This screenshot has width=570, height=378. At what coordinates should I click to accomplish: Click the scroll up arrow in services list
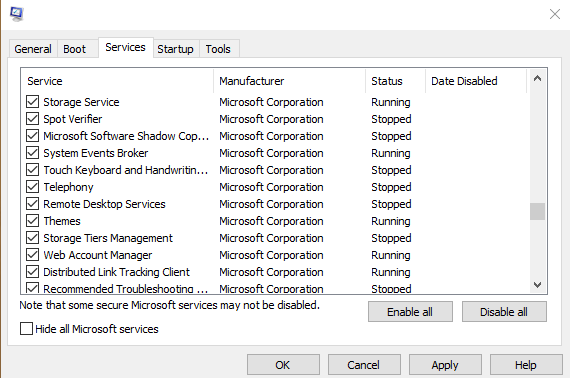tap(537, 78)
